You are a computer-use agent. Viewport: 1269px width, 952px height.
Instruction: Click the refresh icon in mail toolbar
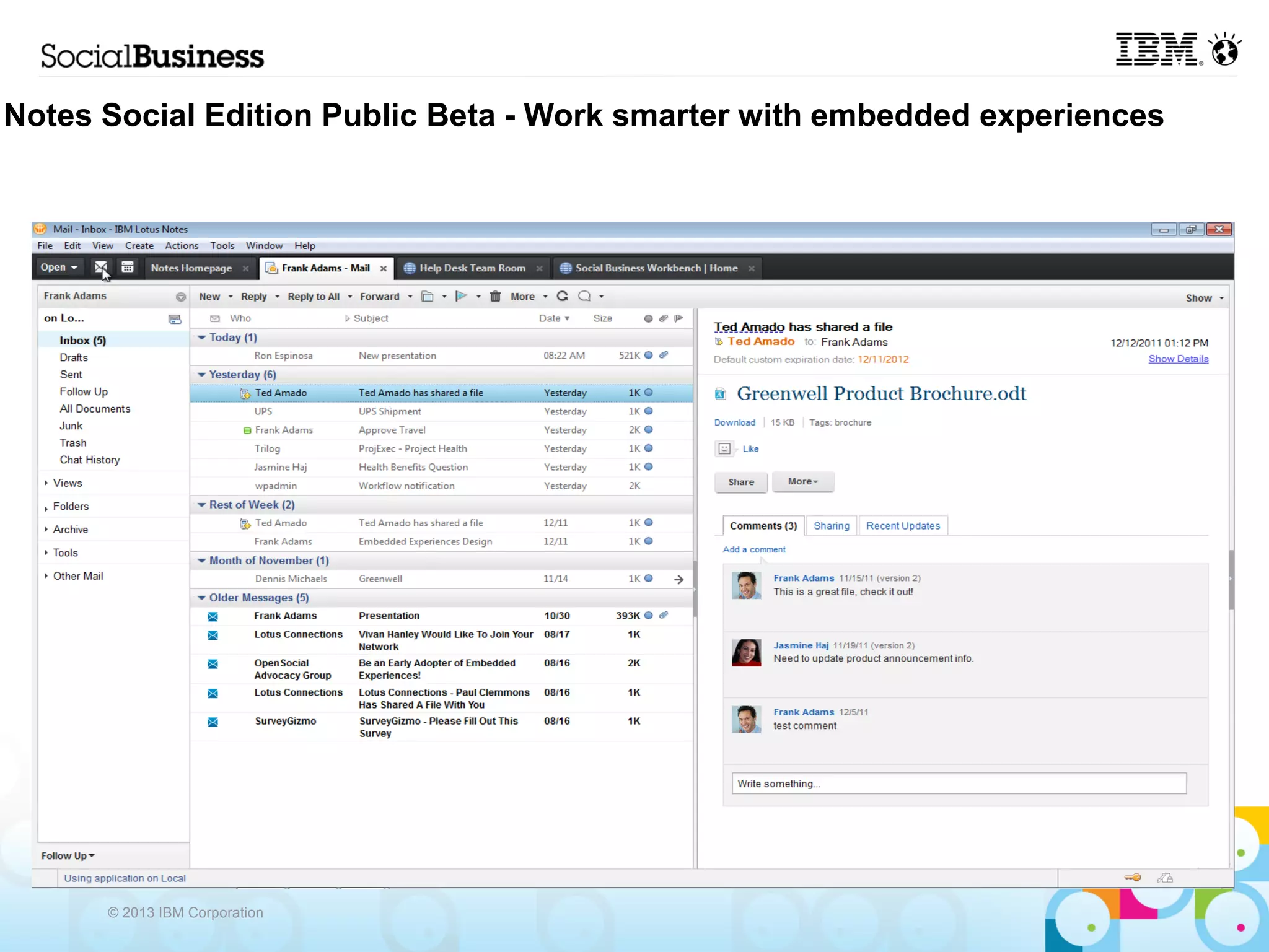(563, 297)
